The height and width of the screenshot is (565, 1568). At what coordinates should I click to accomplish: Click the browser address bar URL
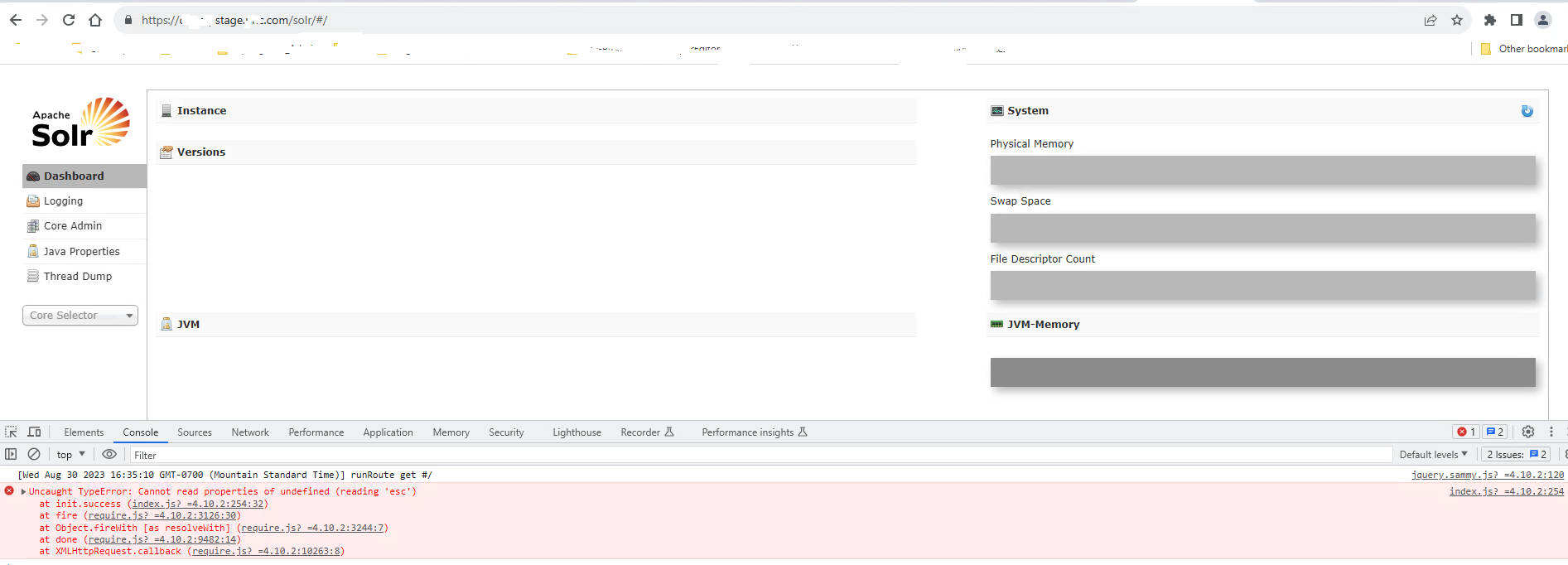coord(234,20)
